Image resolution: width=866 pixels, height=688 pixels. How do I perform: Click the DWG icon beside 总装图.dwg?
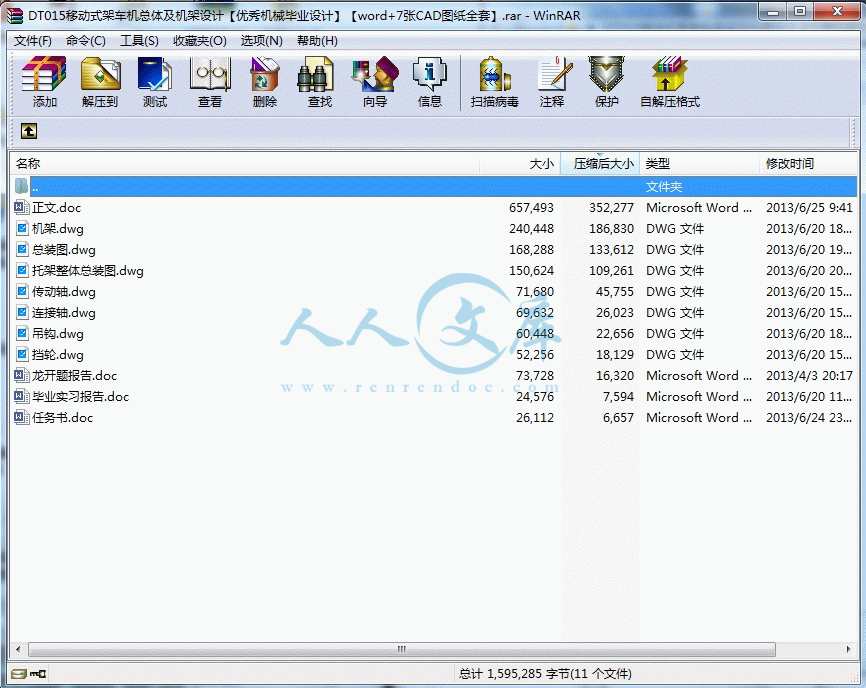point(22,250)
